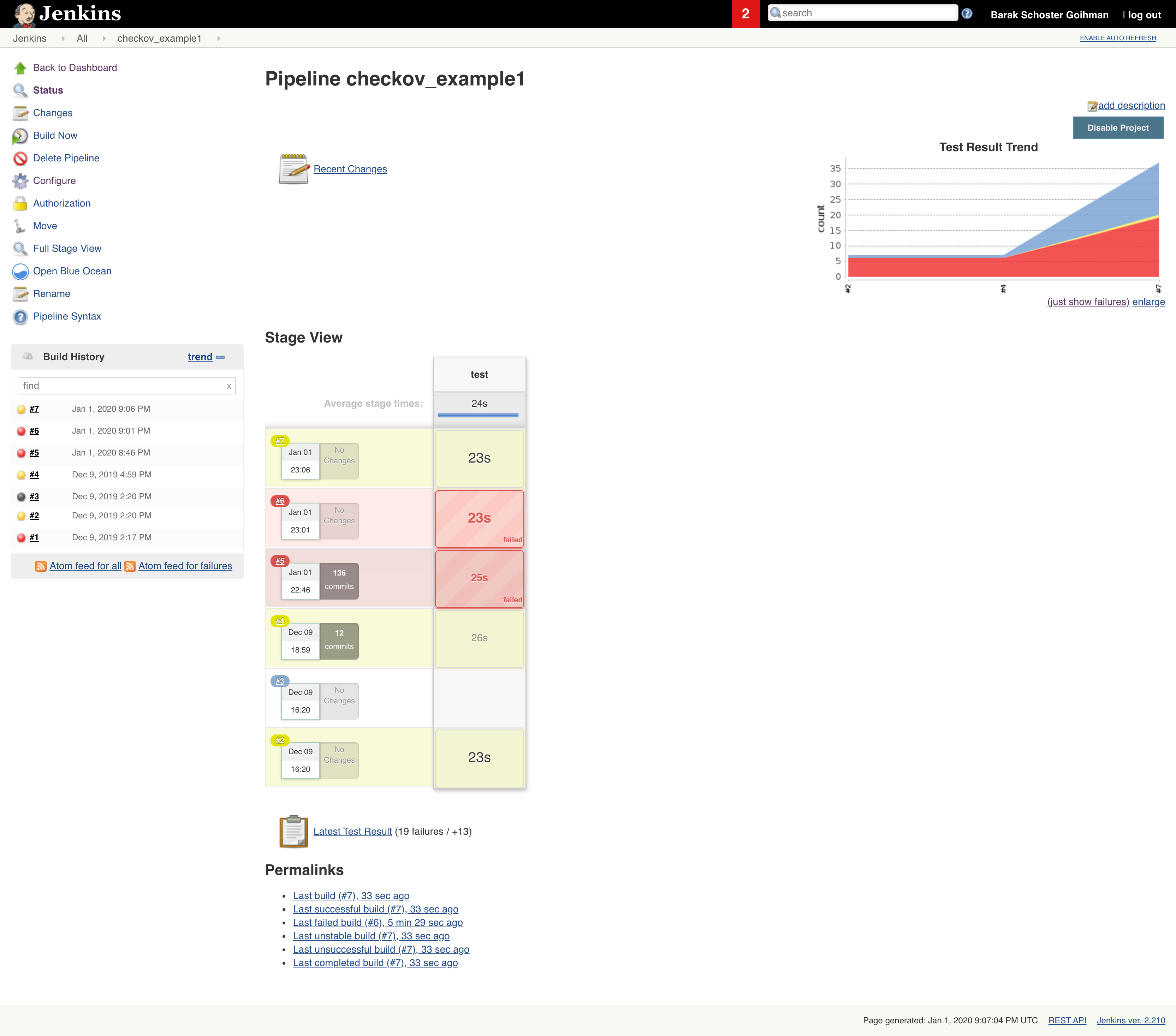Click the Full Stage View magnifier icon
The width and height of the screenshot is (1176, 1036).
(20, 249)
